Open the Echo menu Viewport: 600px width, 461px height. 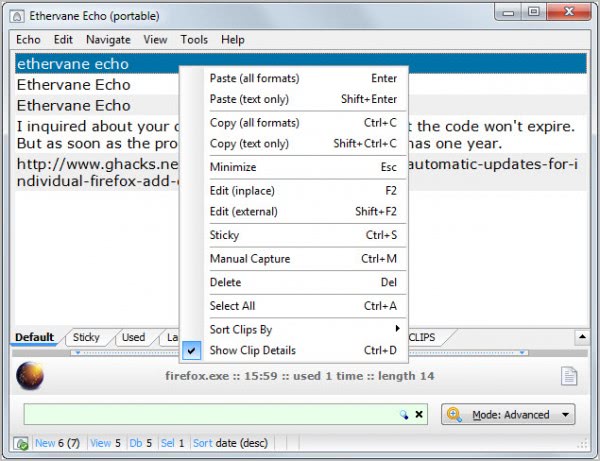(28, 39)
